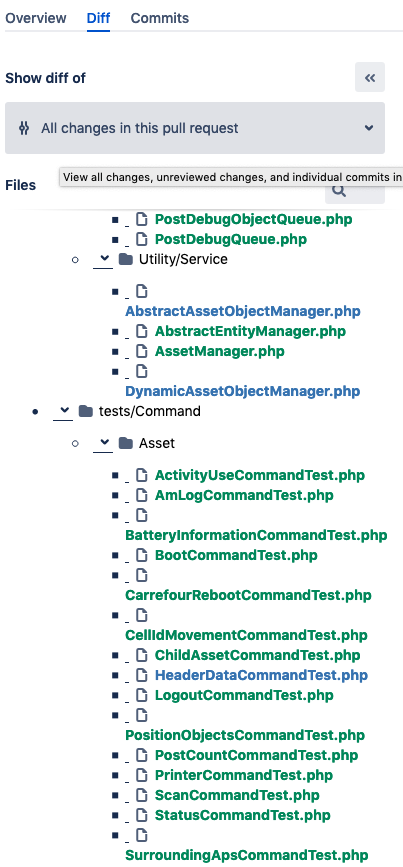Switch to the Overview tab
403x867 pixels.
click(36, 18)
